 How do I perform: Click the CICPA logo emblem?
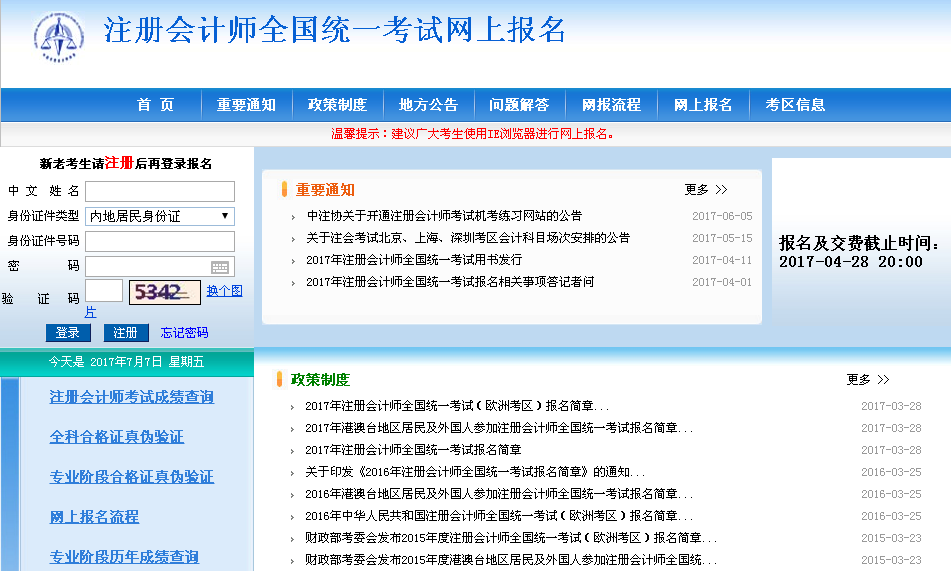(x=59, y=36)
